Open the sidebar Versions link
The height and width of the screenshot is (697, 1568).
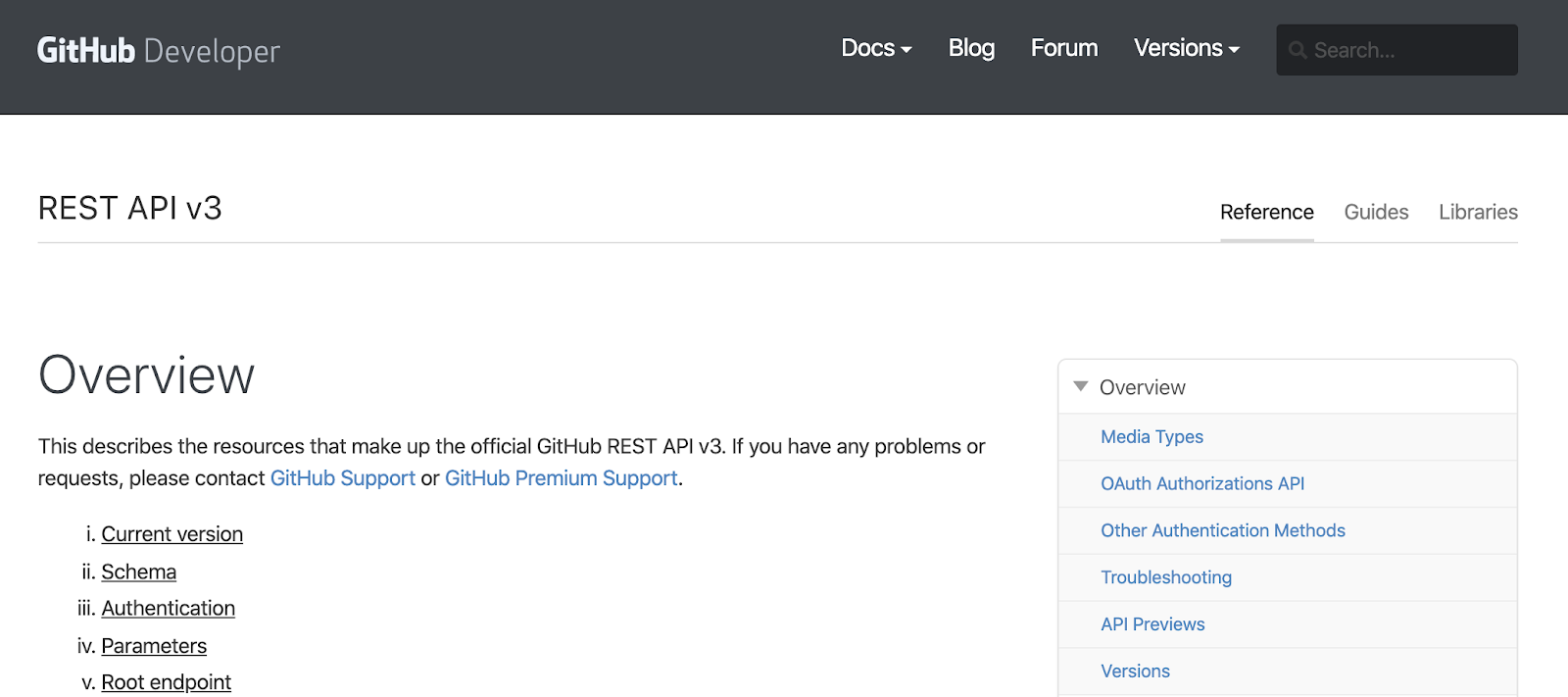click(x=1135, y=672)
